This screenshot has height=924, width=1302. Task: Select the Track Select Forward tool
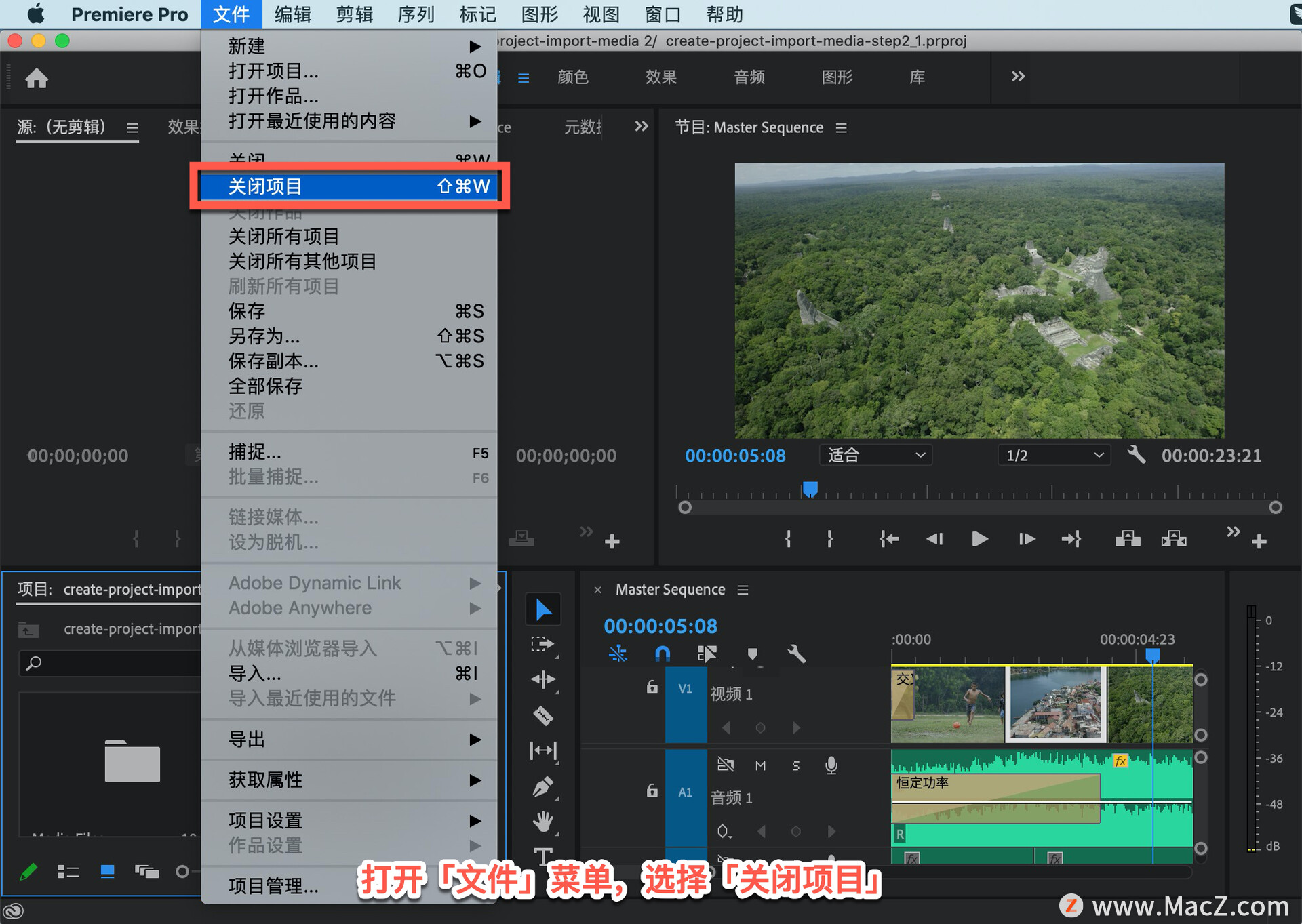tap(542, 644)
